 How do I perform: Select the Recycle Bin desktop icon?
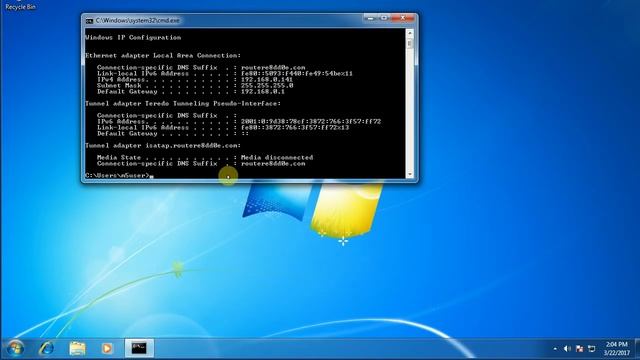[x=20, y=6]
